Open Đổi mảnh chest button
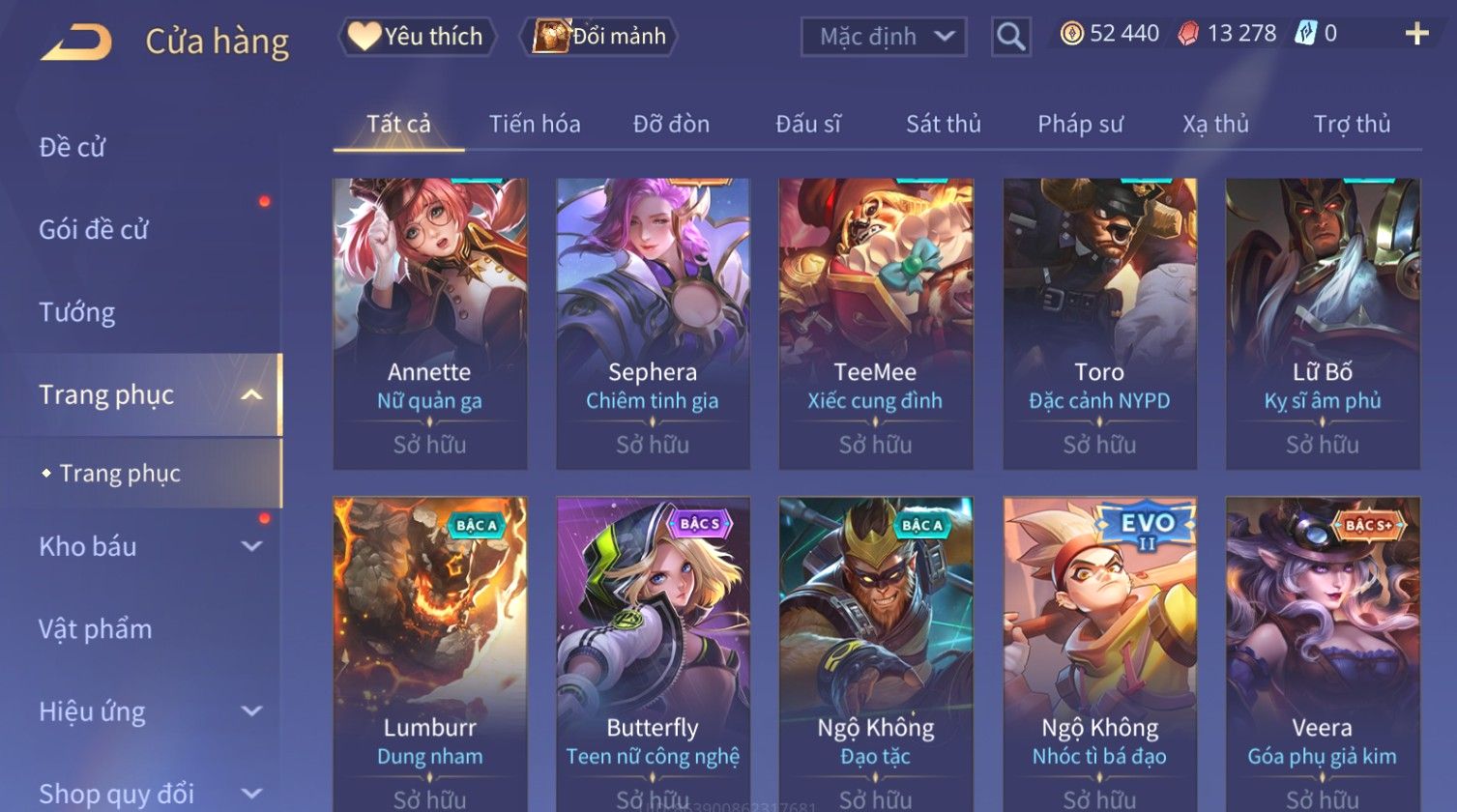This screenshot has width=1457, height=812. point(600,37)
